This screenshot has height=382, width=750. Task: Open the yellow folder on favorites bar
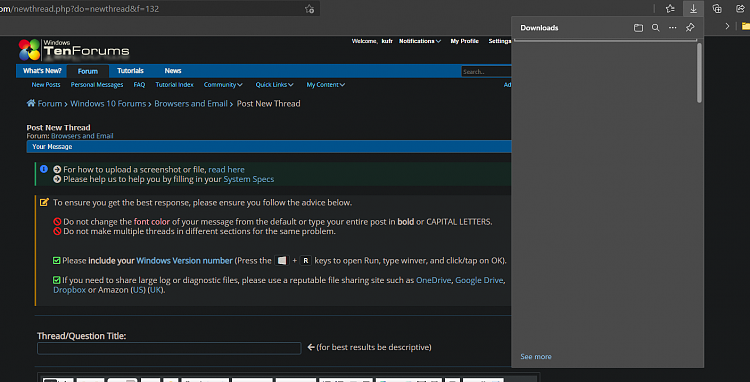(746, 27)
